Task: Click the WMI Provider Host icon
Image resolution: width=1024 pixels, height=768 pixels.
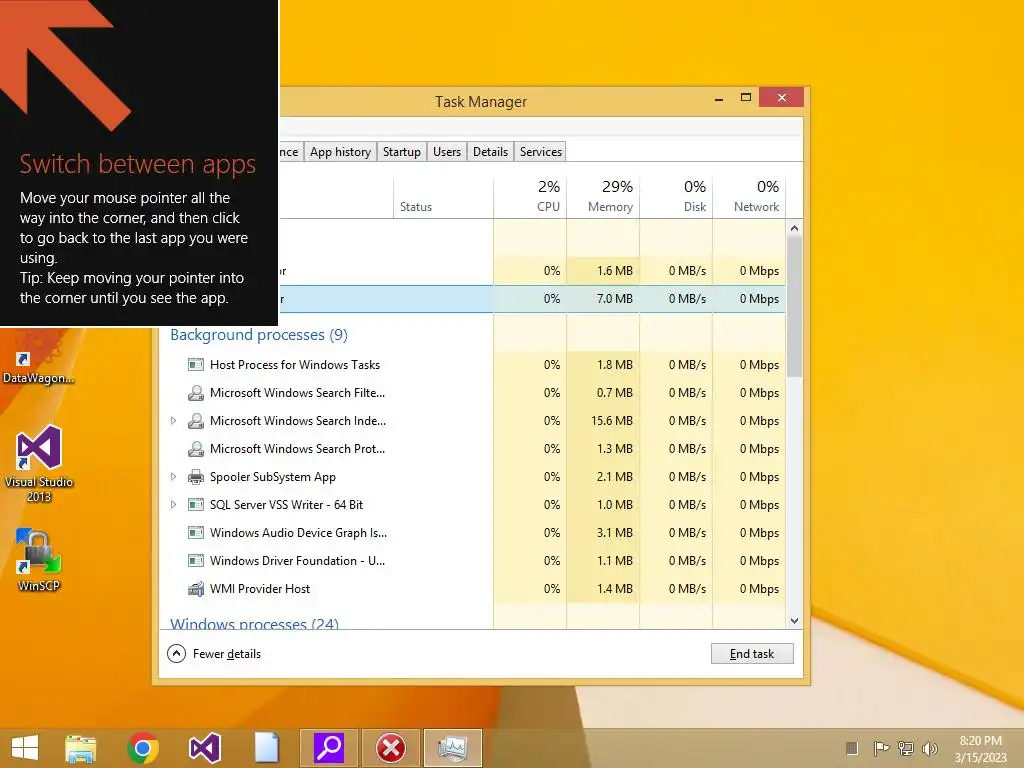Action: (x=195, y=589)
